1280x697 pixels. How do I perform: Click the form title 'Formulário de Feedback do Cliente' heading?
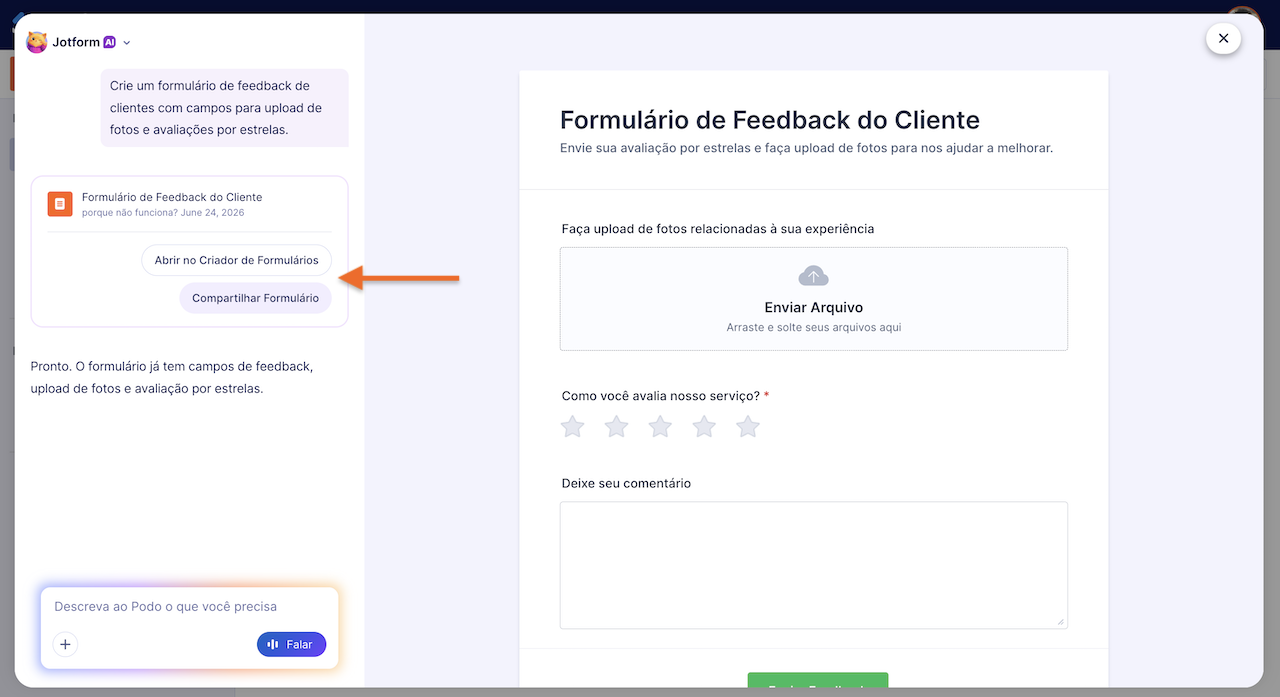coord(770,120)
